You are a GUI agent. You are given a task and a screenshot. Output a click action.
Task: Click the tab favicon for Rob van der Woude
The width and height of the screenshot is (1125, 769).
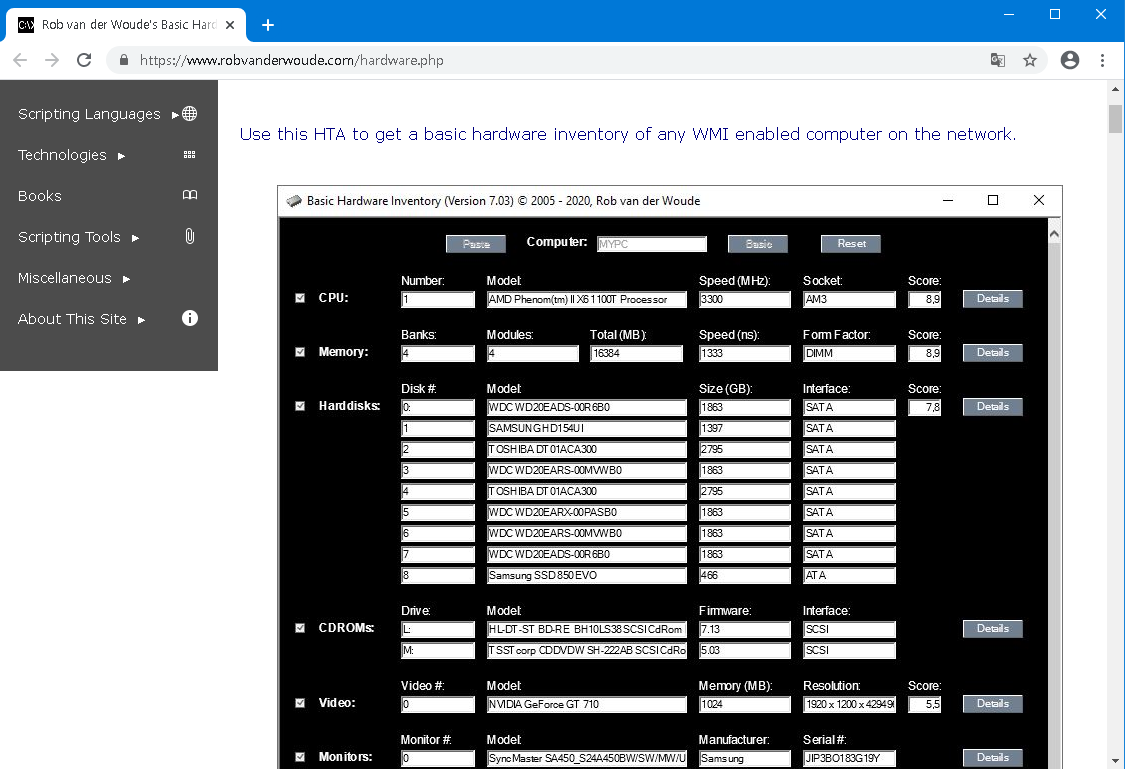[x=26, y=25]
